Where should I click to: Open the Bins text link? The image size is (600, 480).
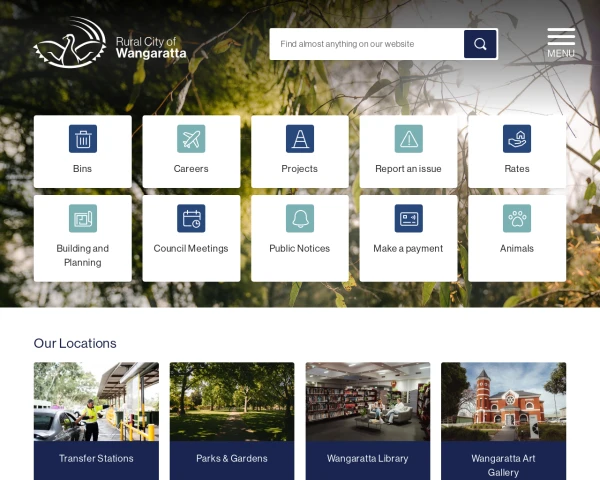(82, 169)
